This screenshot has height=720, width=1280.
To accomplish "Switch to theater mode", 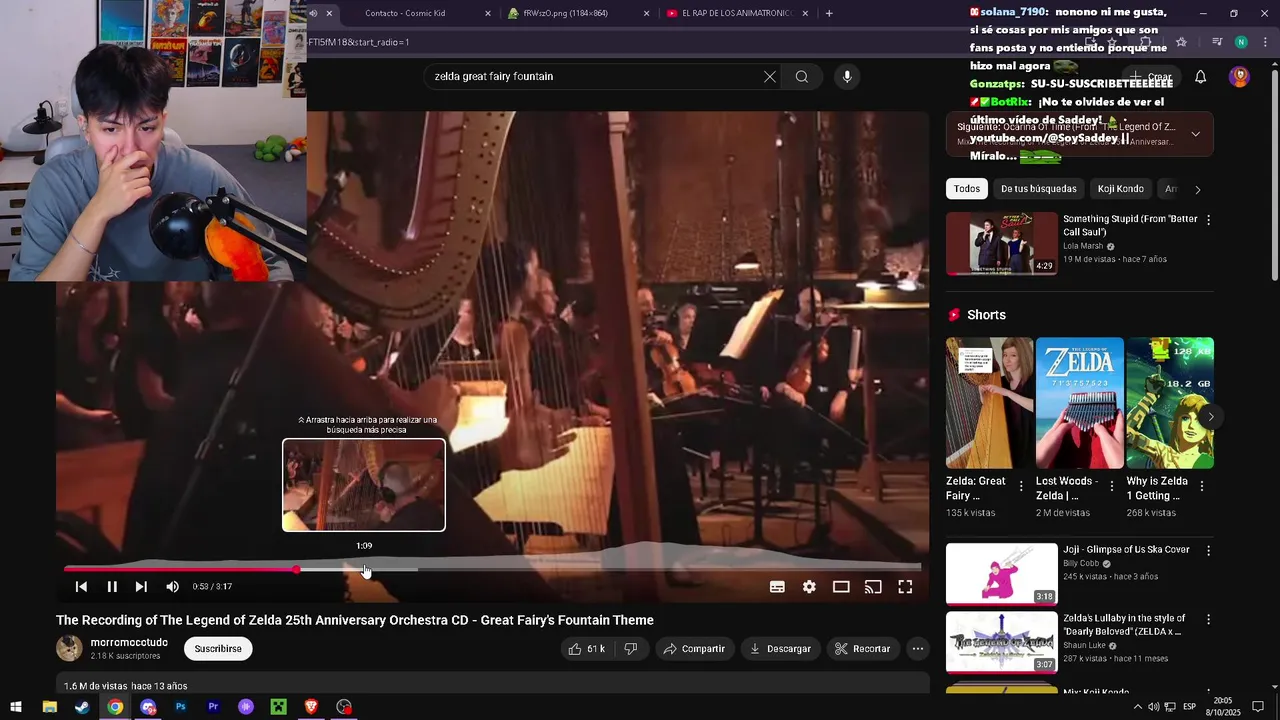I will coord(841,587).
